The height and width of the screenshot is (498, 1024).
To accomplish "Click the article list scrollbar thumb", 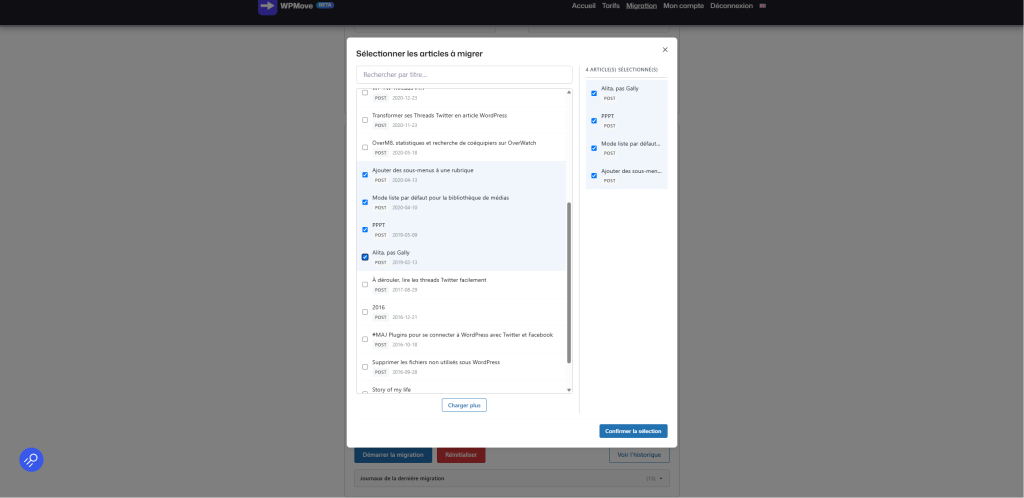I will pos(569,283).
